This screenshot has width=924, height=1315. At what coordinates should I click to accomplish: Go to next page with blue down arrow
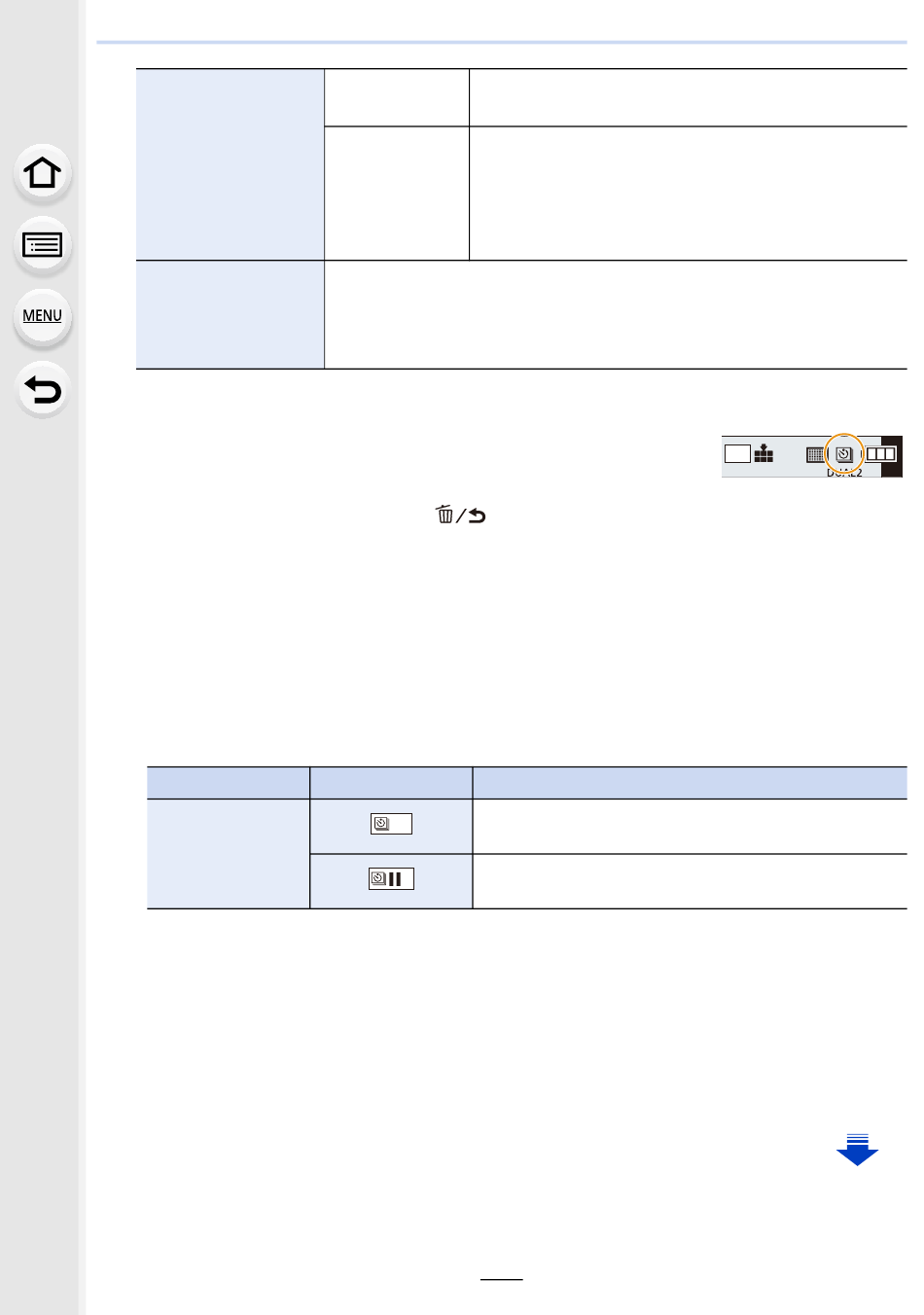tap(857, 1150)
